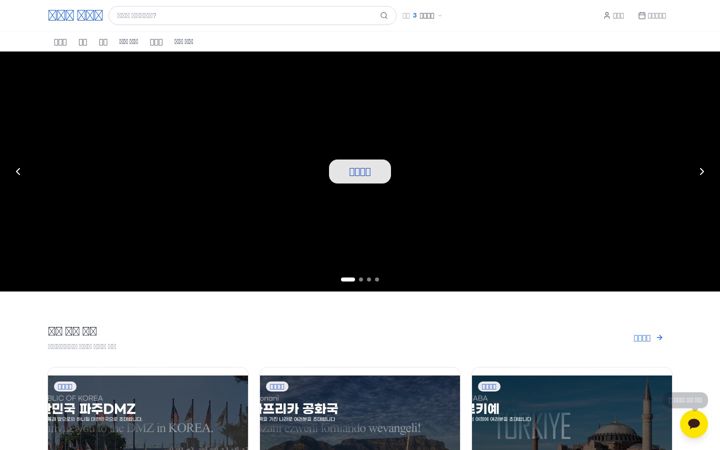720x450 pixels.
Task: Open the login link with person icon
Action: tap(613, 16)
